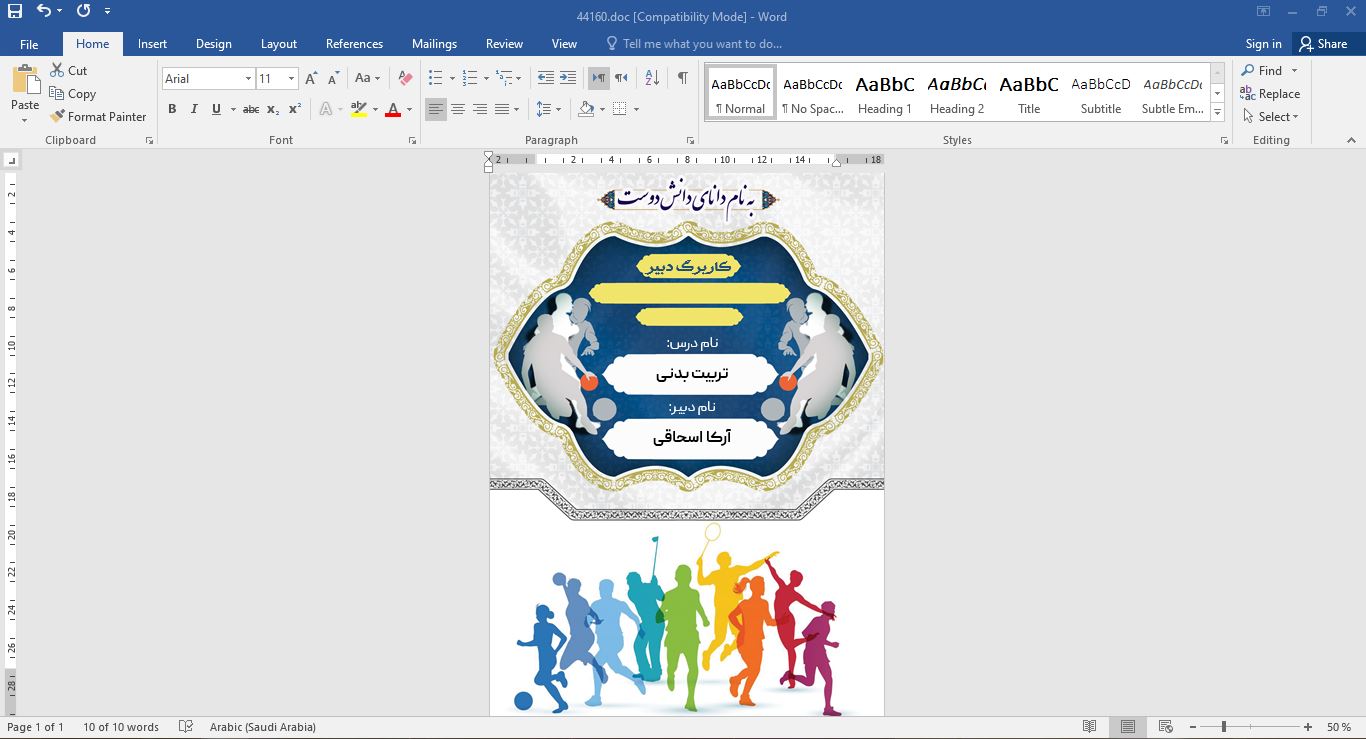
Task: Click the 50% zoom level indicator
Action: [1339, 727]
